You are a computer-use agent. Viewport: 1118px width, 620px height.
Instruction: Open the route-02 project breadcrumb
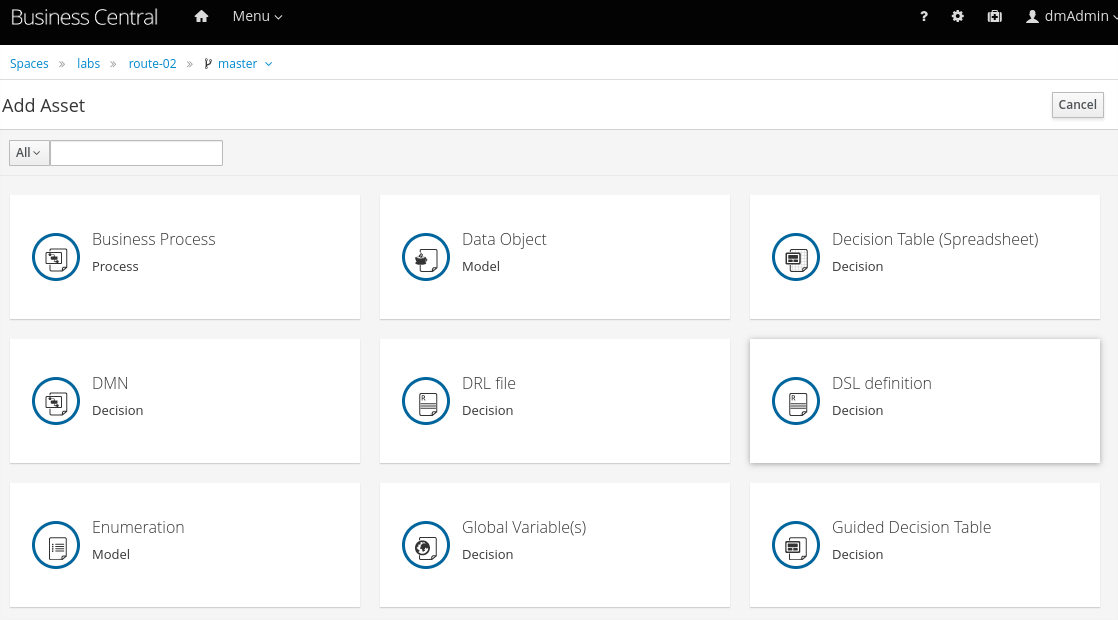click(x=152, y=64)
